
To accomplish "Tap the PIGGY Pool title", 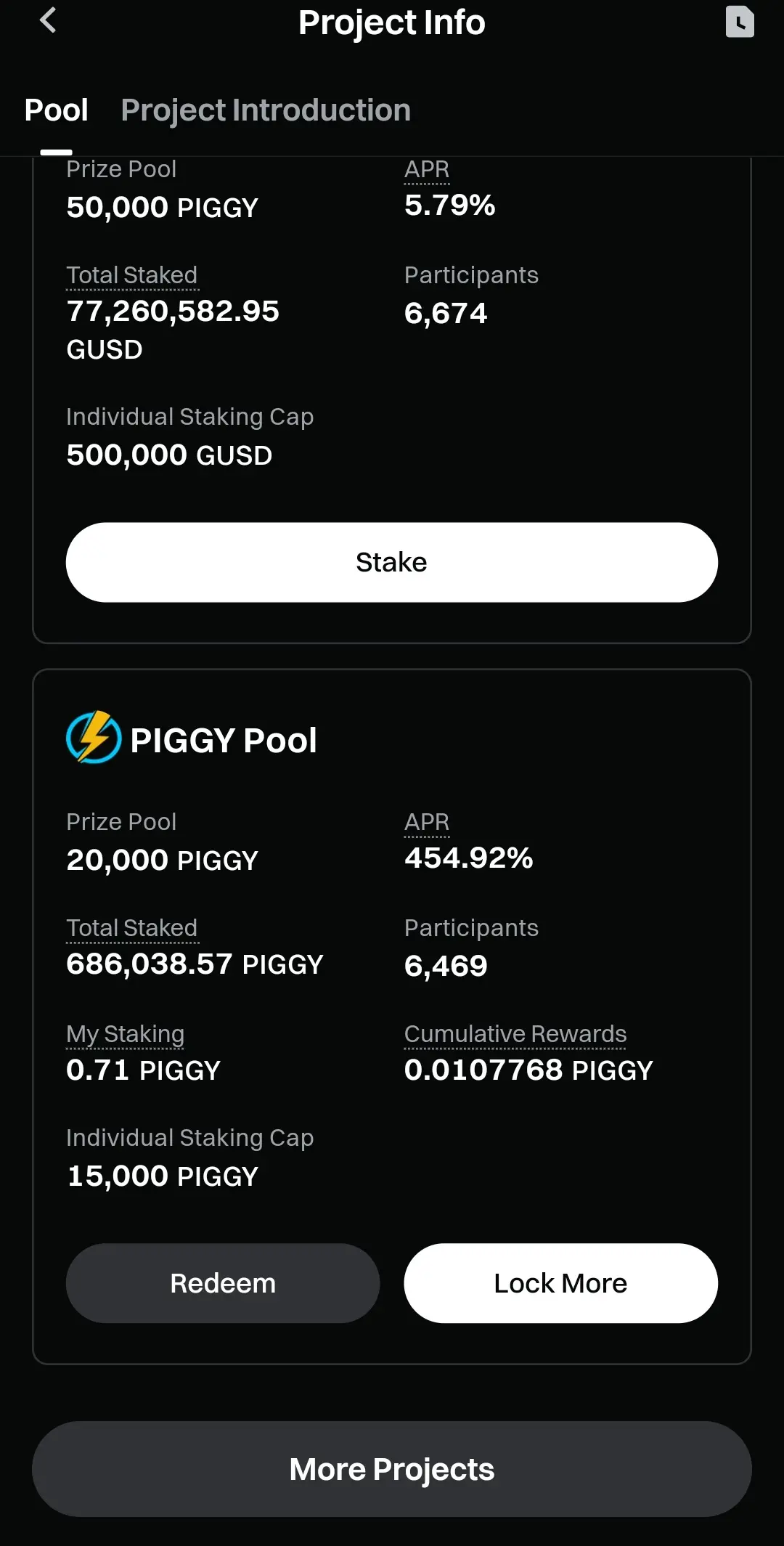I will 224,741.
